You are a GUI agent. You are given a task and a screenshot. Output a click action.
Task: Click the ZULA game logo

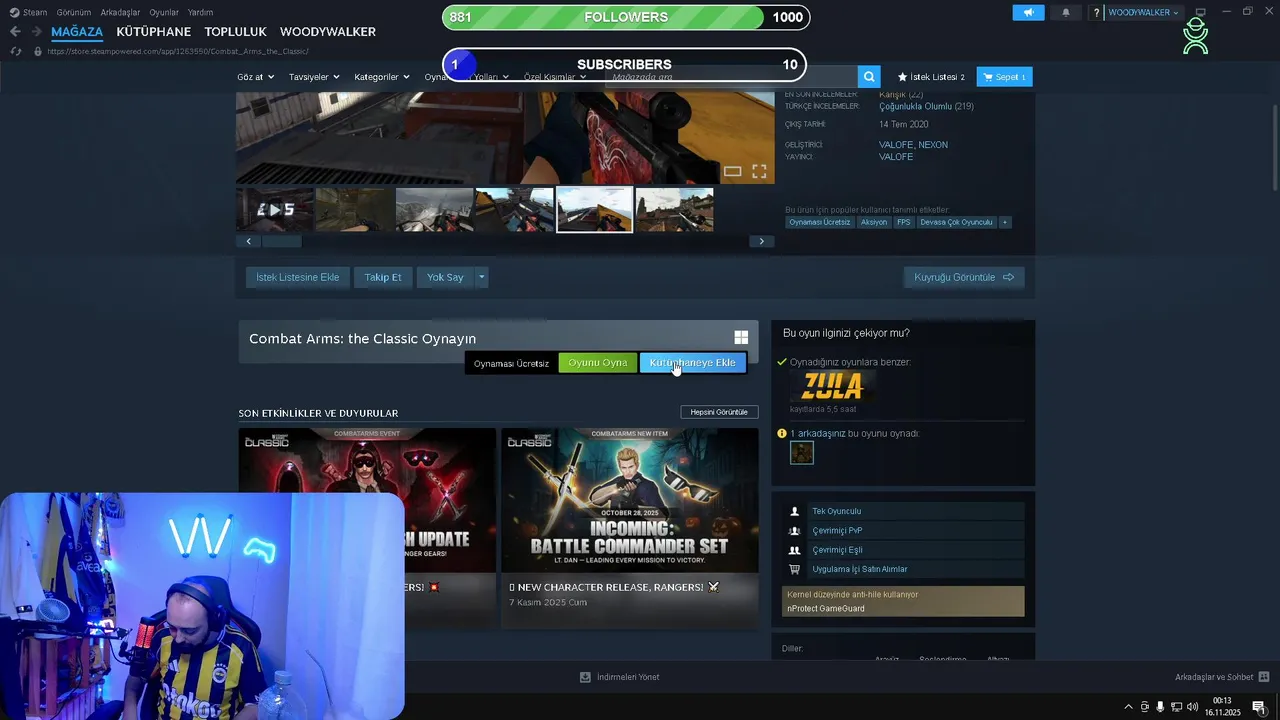click(833, 385)
